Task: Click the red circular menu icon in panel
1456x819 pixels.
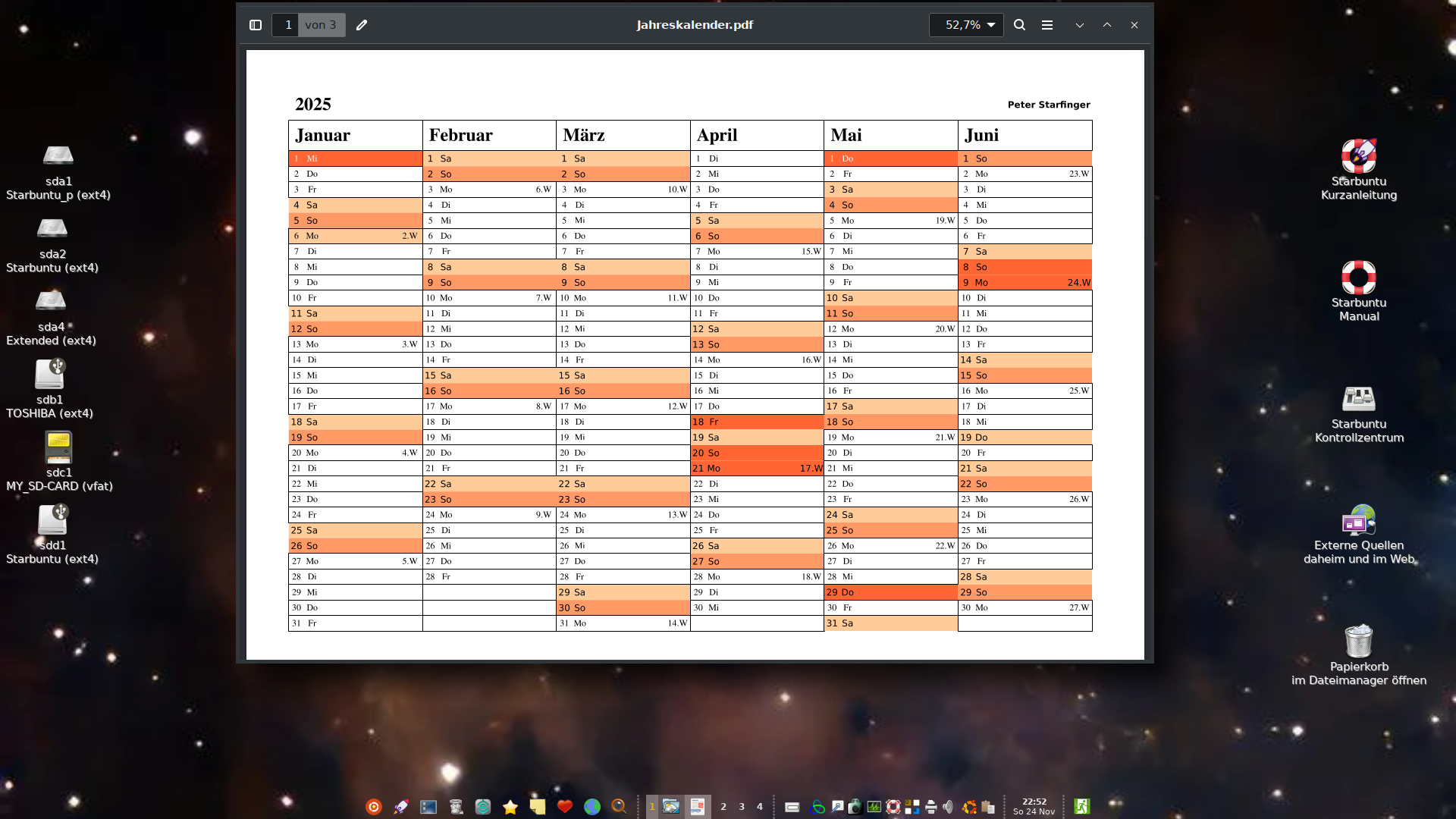Action: pyautogui.click(x=374, y=807)
